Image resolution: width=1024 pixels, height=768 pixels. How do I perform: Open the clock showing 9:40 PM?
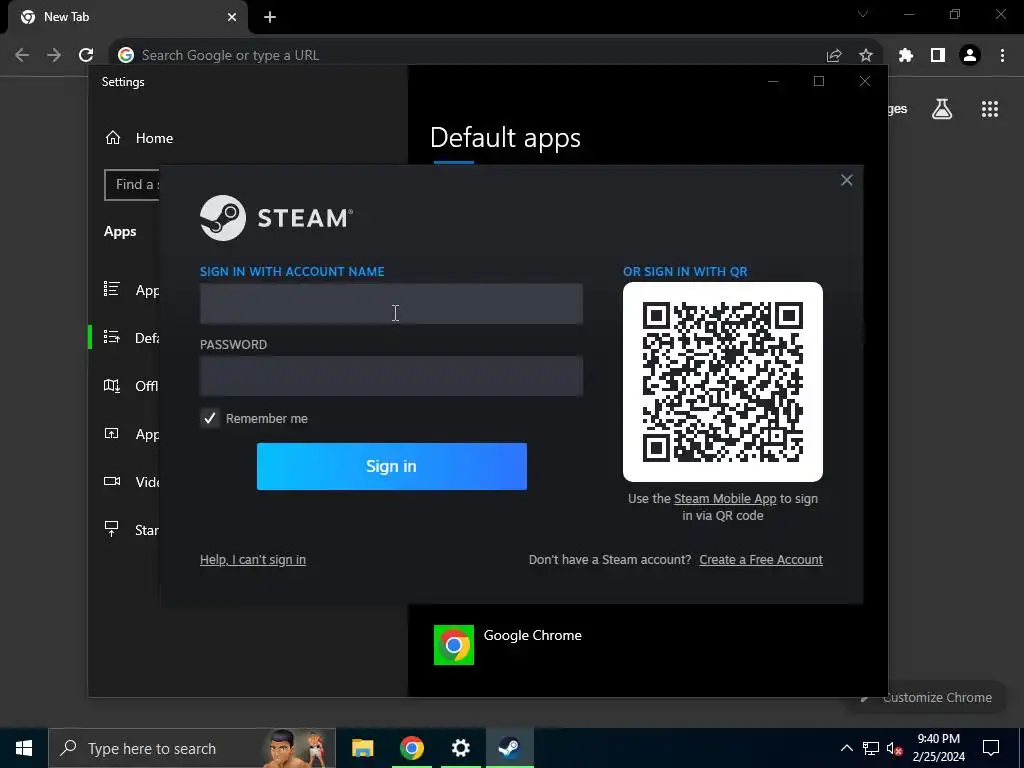point(938,748)
